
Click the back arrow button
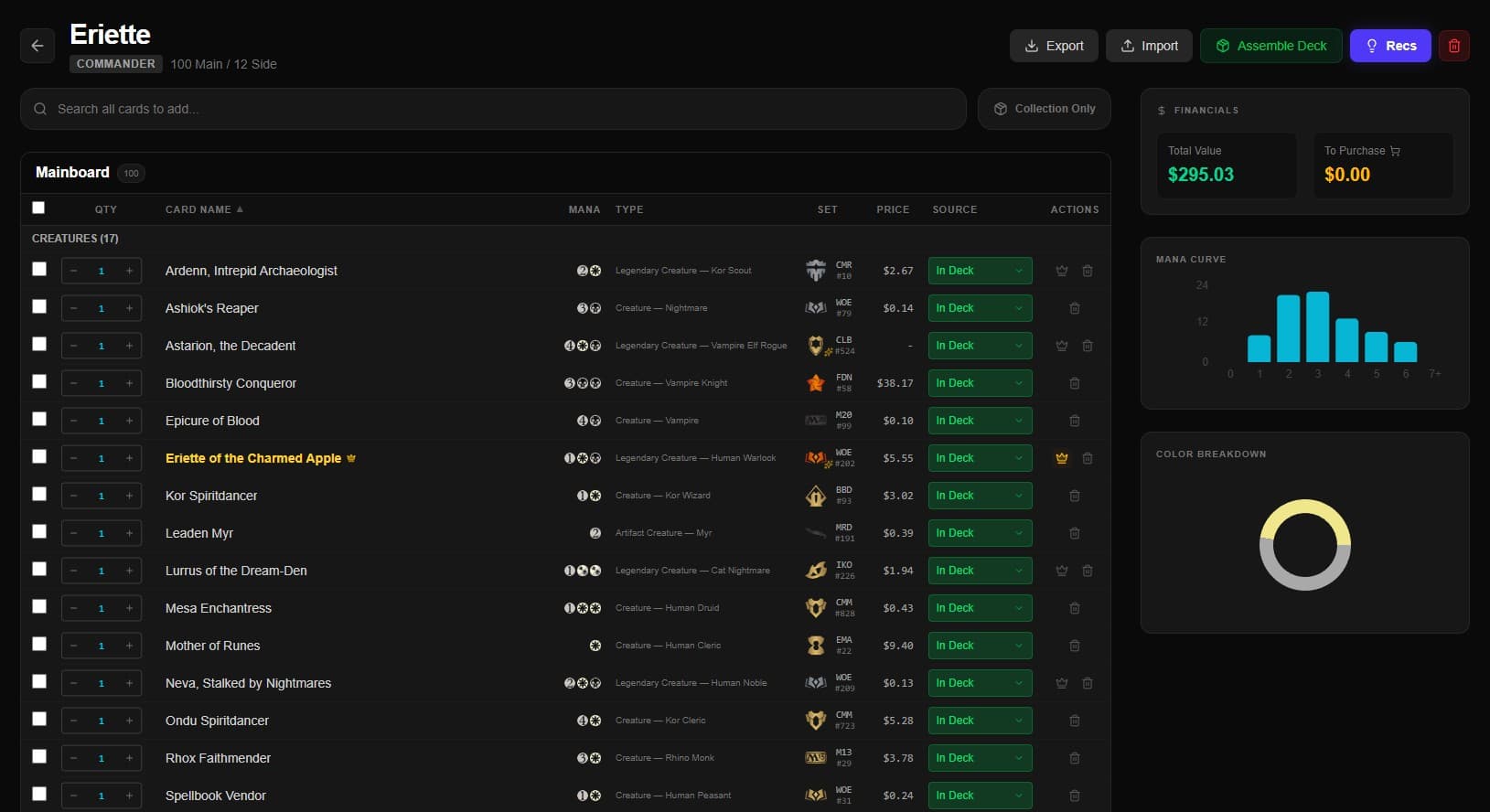tap(38, 46)
